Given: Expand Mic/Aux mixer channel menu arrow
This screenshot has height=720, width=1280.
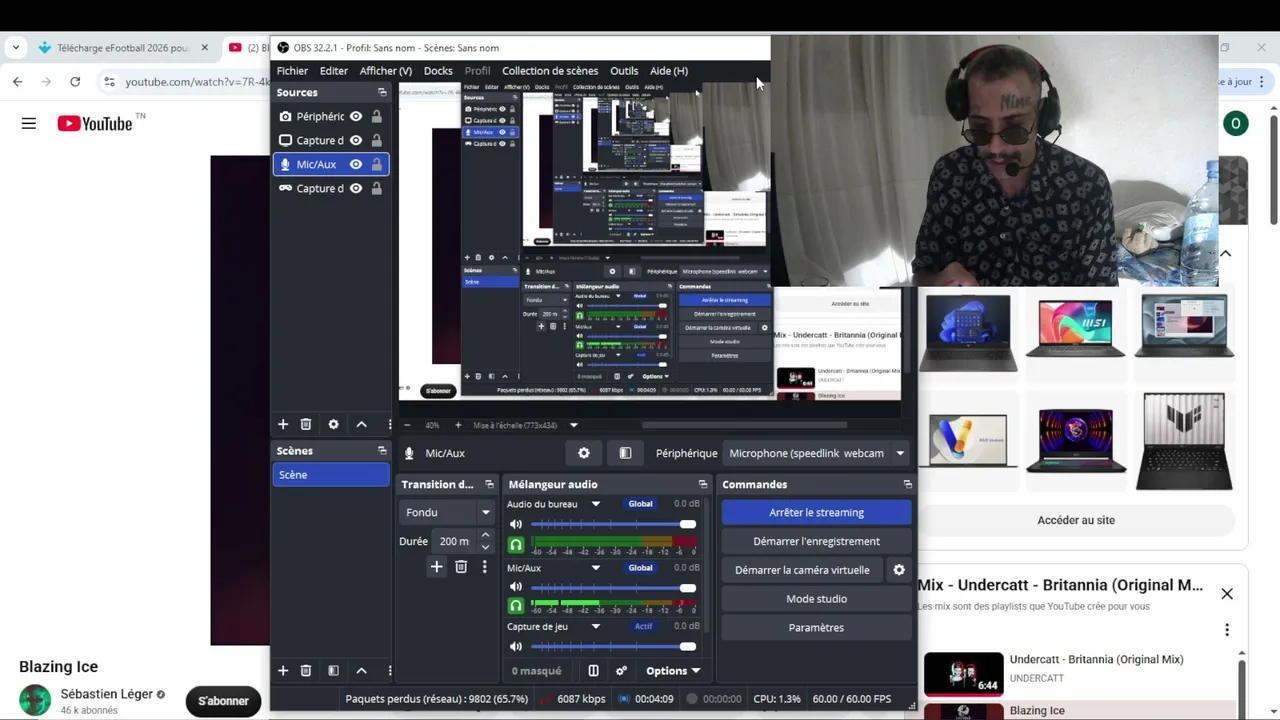Looking at the screenshot, I should (x=595, y=568).
